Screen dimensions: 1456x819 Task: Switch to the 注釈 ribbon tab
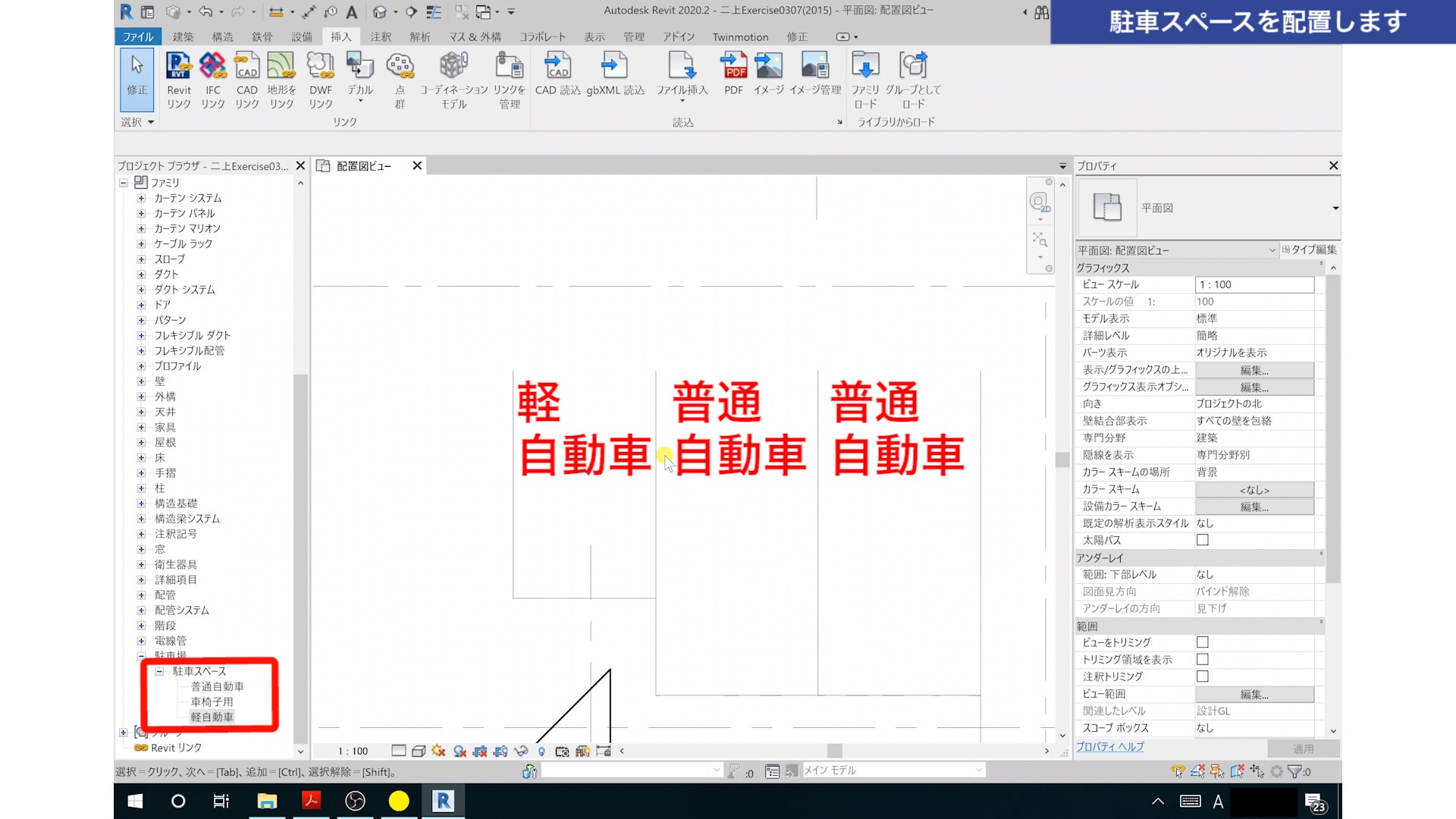point(381,36)
